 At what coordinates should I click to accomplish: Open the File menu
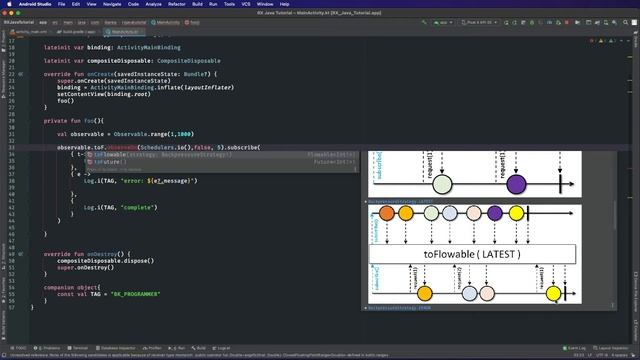[x=62, y=4]
